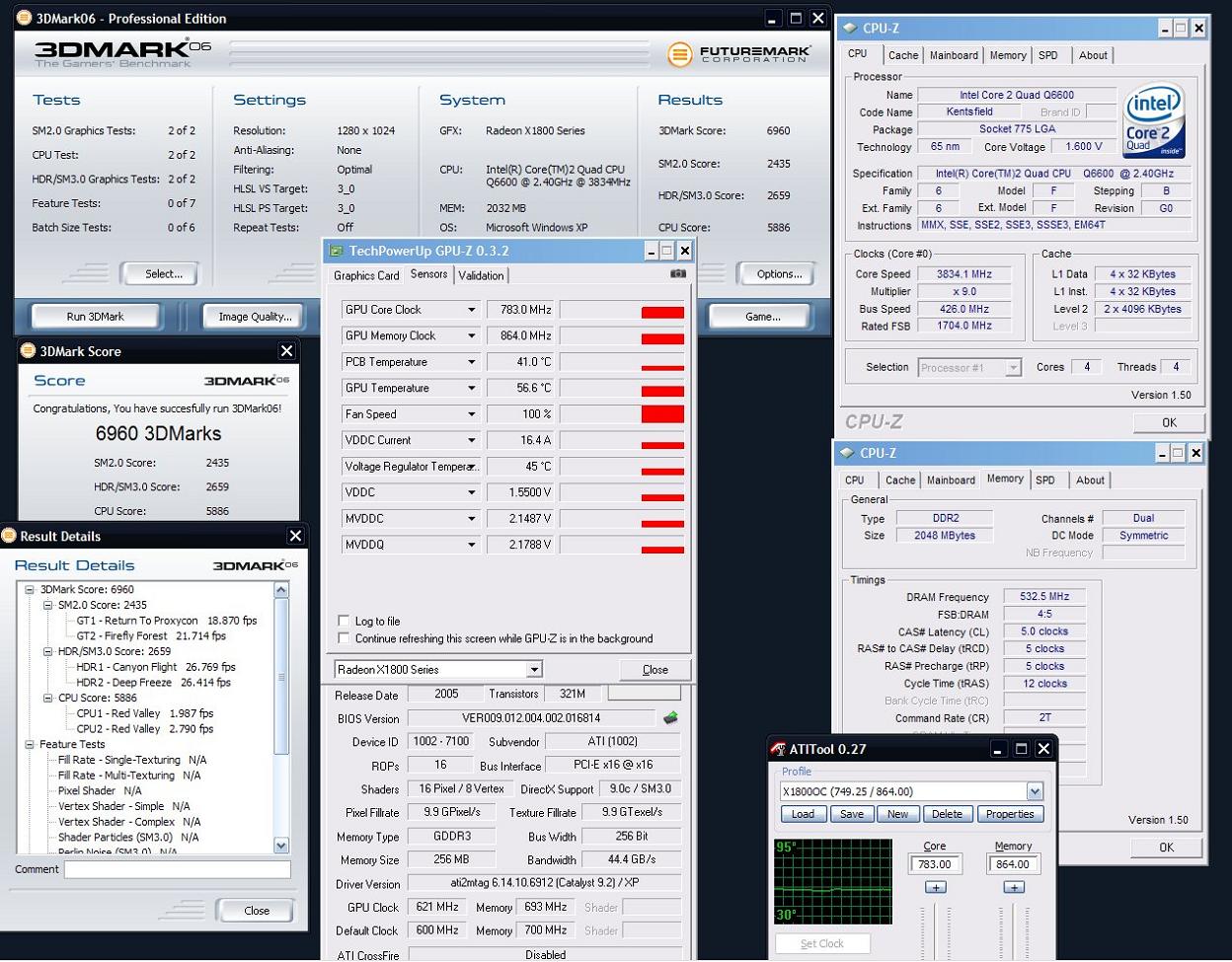Click upper CPU-Z window title icon
This screenshot has height=962, width=1232.
tap(848, 29)
